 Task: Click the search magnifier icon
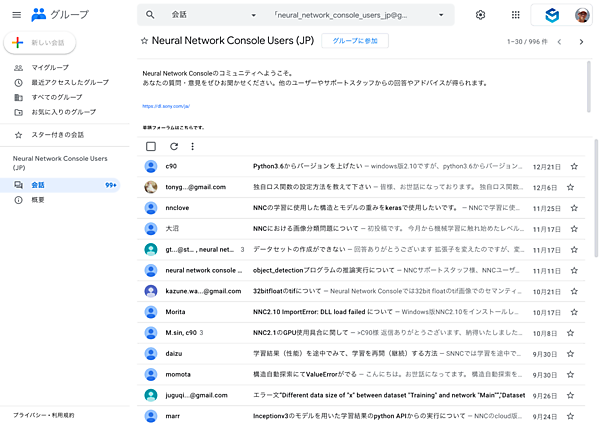(150, 15)
